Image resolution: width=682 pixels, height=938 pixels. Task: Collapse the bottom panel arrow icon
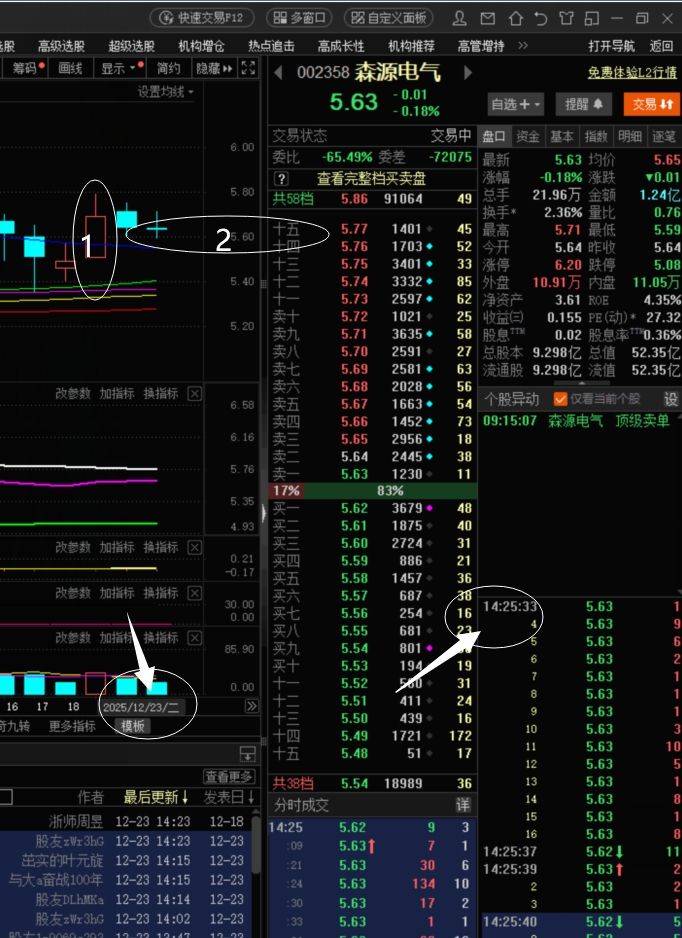248,754
